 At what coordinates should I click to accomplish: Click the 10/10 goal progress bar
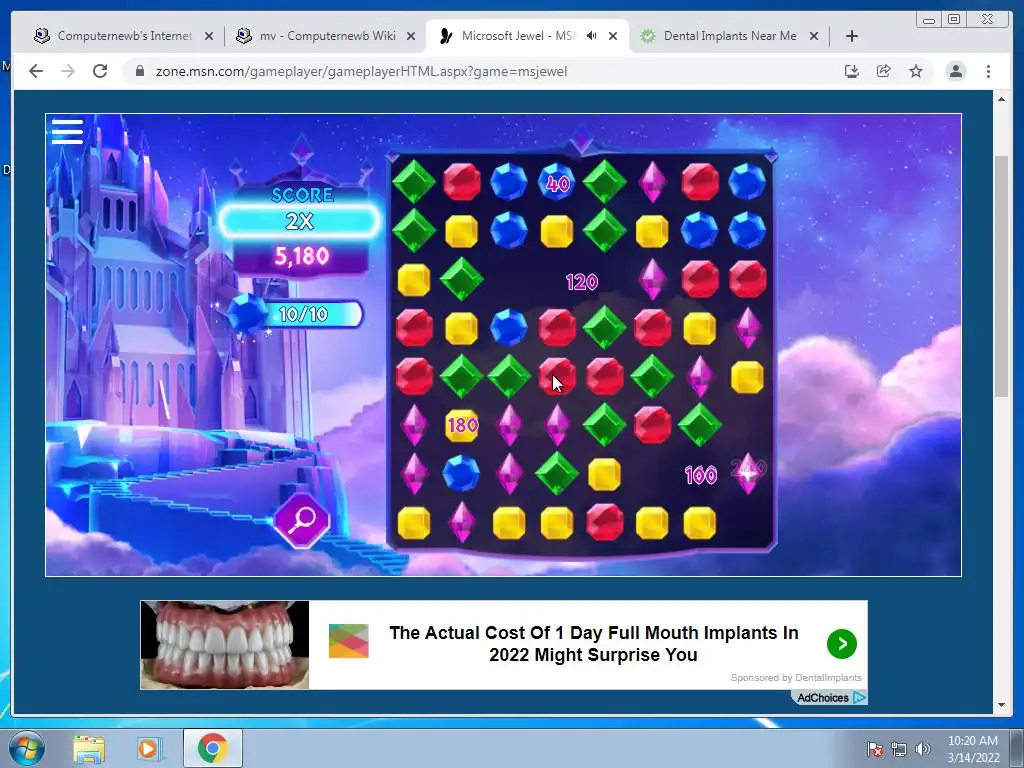311,314
